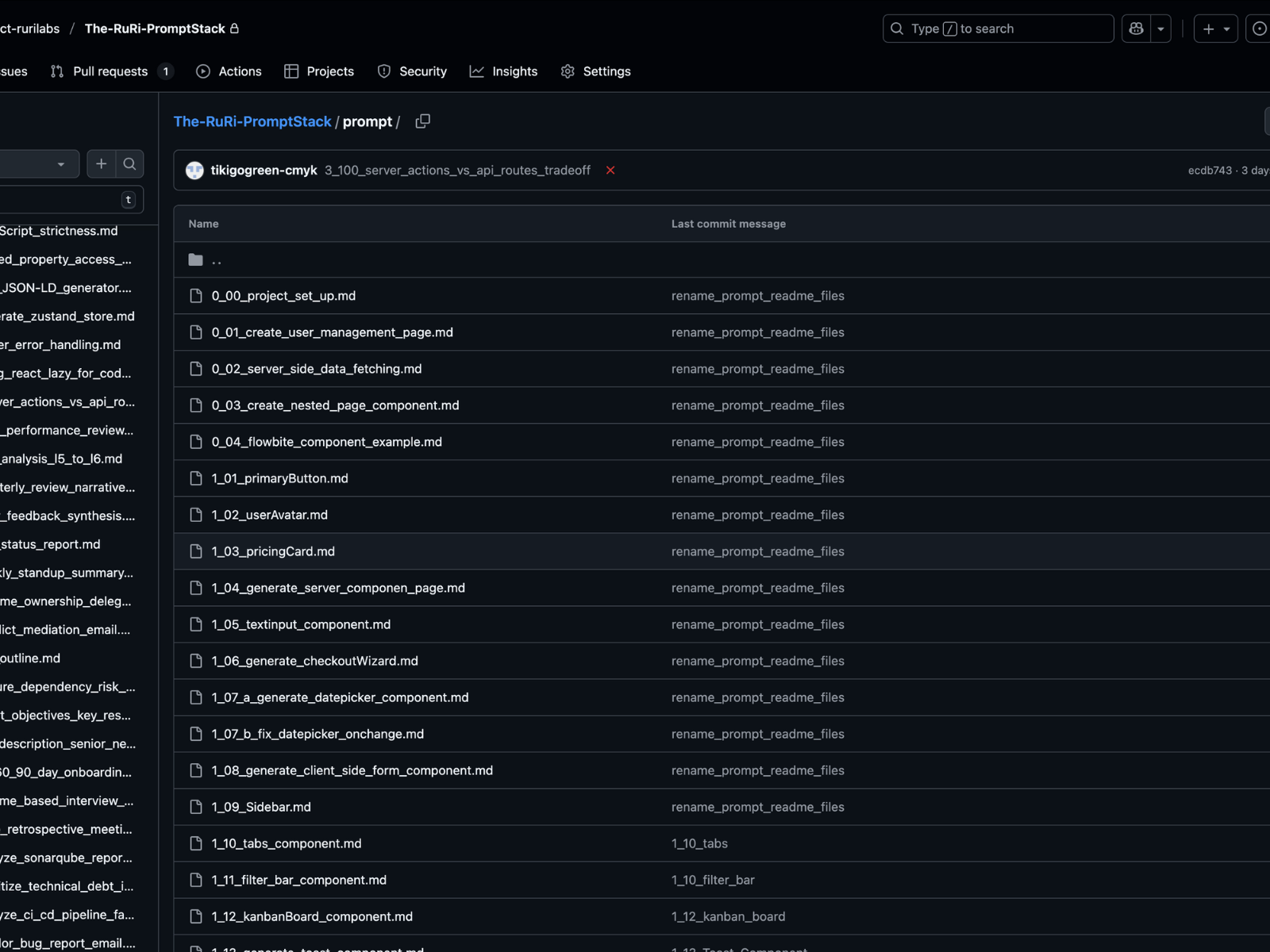Select erate_zustand_store.md in file tree
Viewport: 1270px width, 952px height.
(67, 316)
